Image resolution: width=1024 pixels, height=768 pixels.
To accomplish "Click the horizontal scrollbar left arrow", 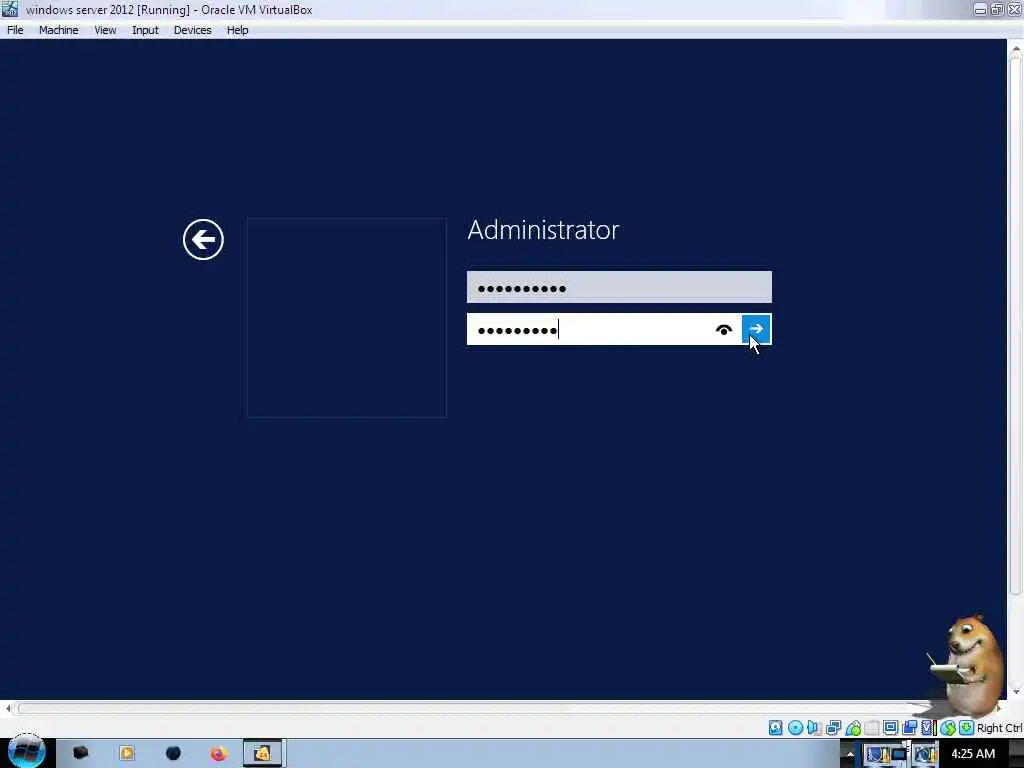I will [8, 708].
